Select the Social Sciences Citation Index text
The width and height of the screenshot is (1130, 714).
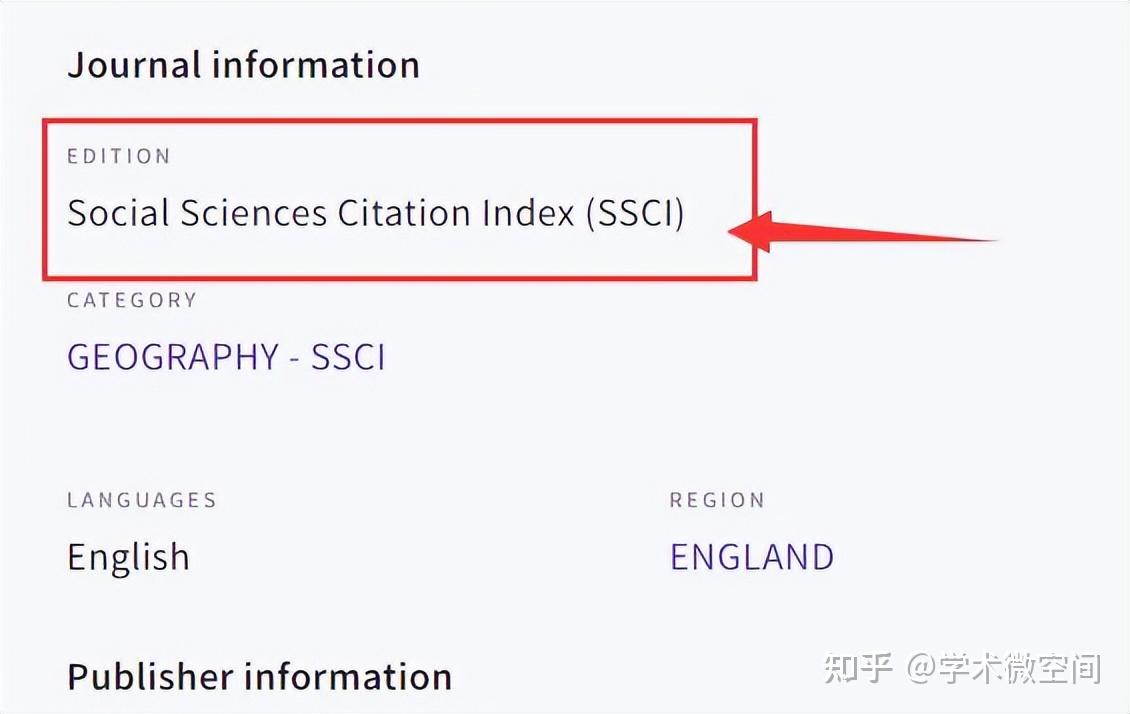pyautogui.click(x=375, y=214)
